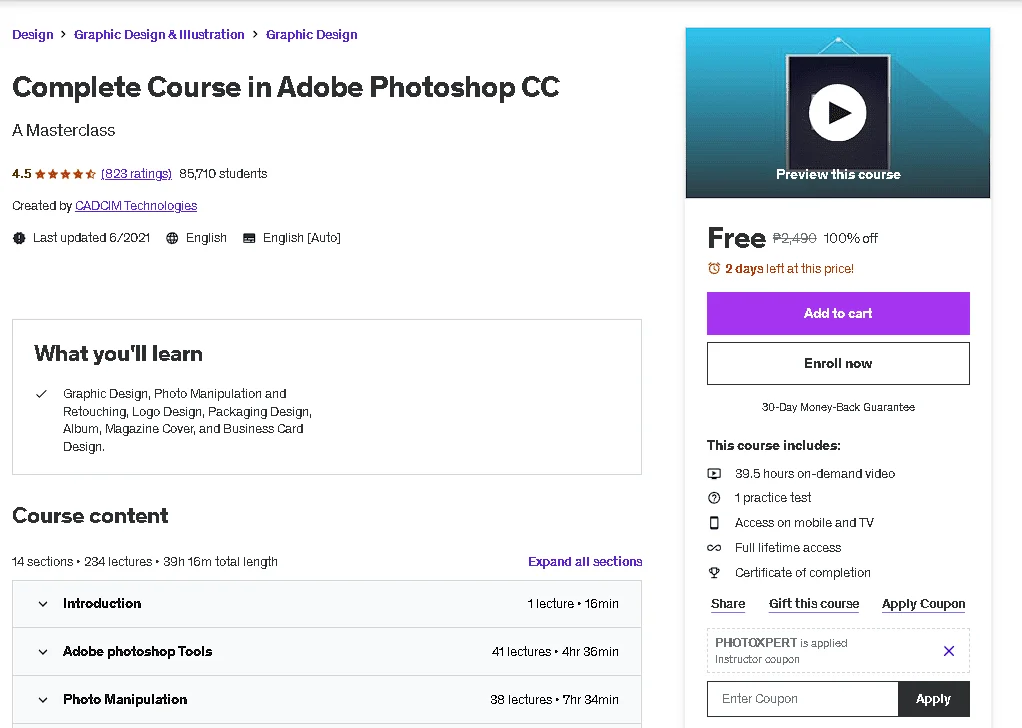This screenshot has height=728, width=1022.
Task: Visit CADCIM Technologies instructor page
Action: click(x=136, y=206)
